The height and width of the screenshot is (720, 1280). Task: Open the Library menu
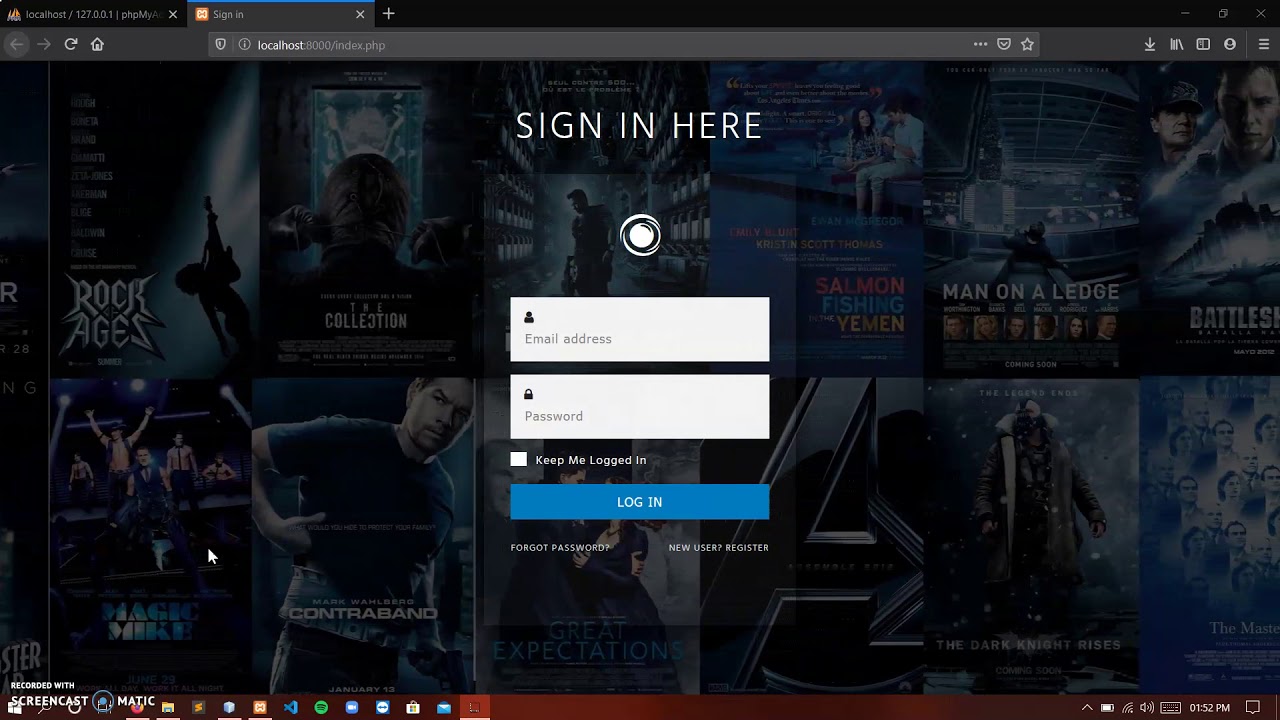point(1177,44)
